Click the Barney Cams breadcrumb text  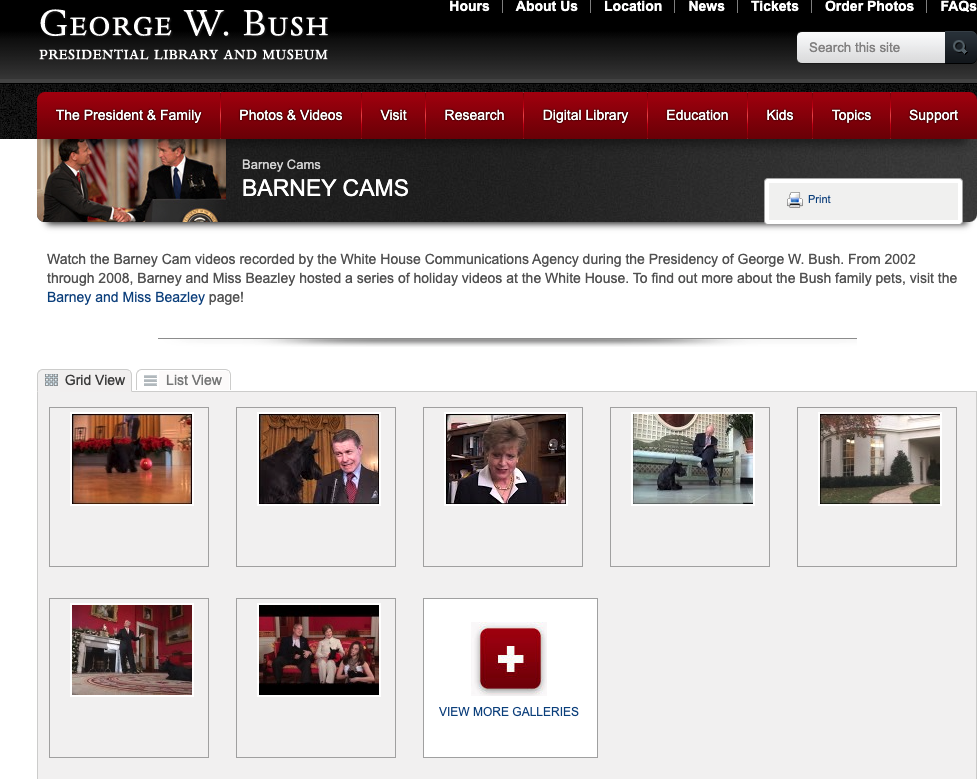[x=281, y=165]
